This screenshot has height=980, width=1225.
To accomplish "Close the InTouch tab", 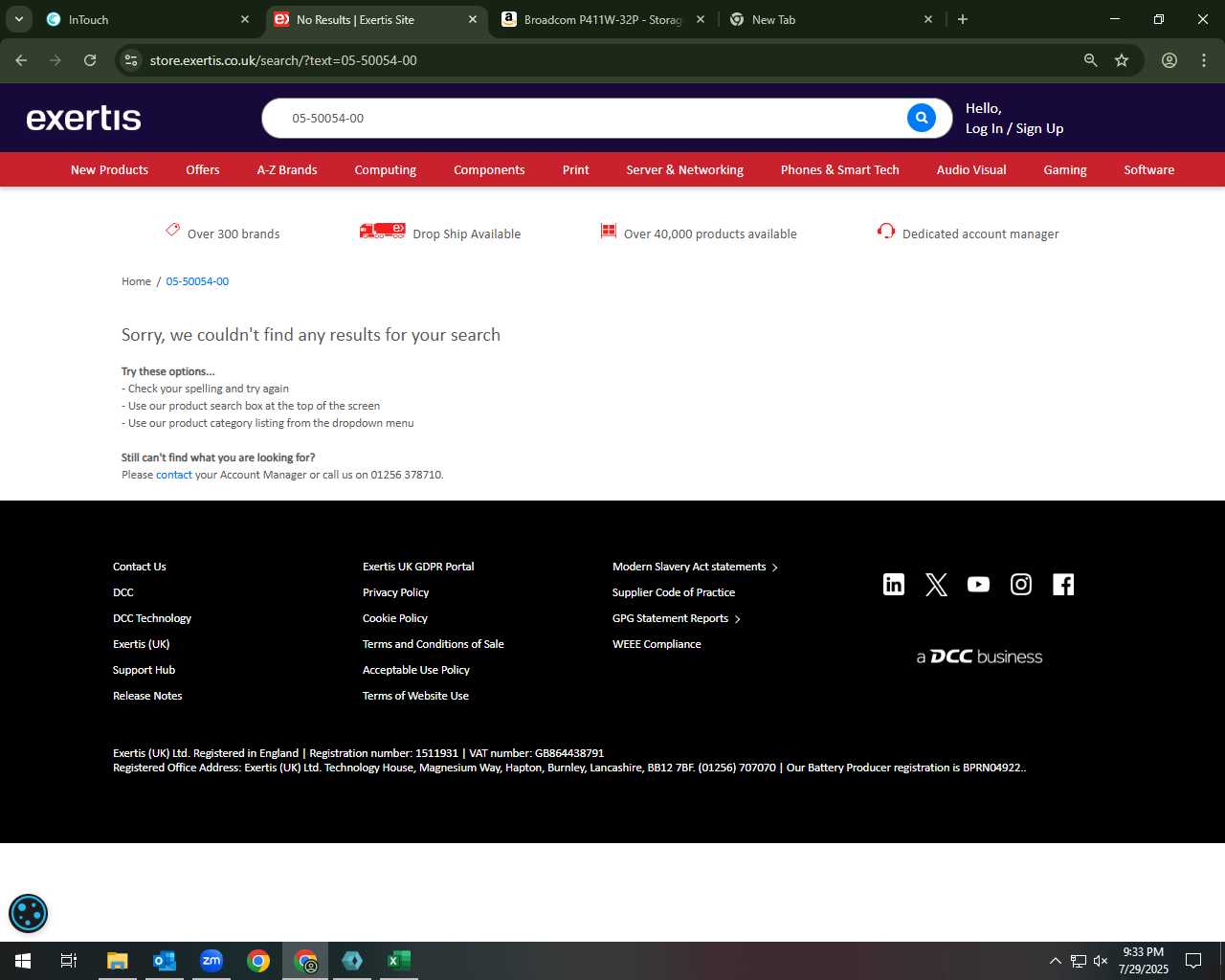I will pos(245,19).
